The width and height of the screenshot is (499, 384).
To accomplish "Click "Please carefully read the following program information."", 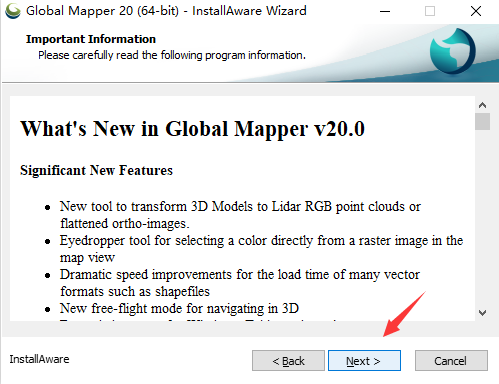I will click(172, 55).
